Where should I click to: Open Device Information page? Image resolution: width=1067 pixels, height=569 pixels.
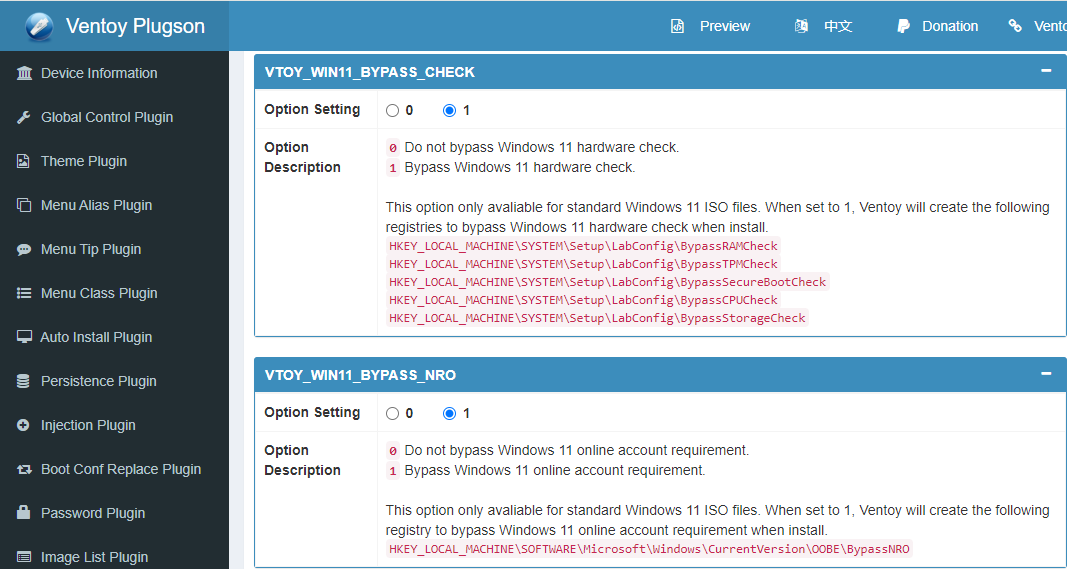(x=99, y=74)
